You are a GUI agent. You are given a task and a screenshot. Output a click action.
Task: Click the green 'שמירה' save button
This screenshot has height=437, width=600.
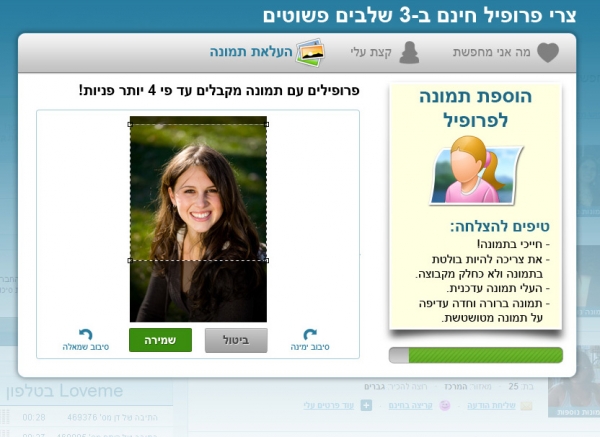point(160,340)
